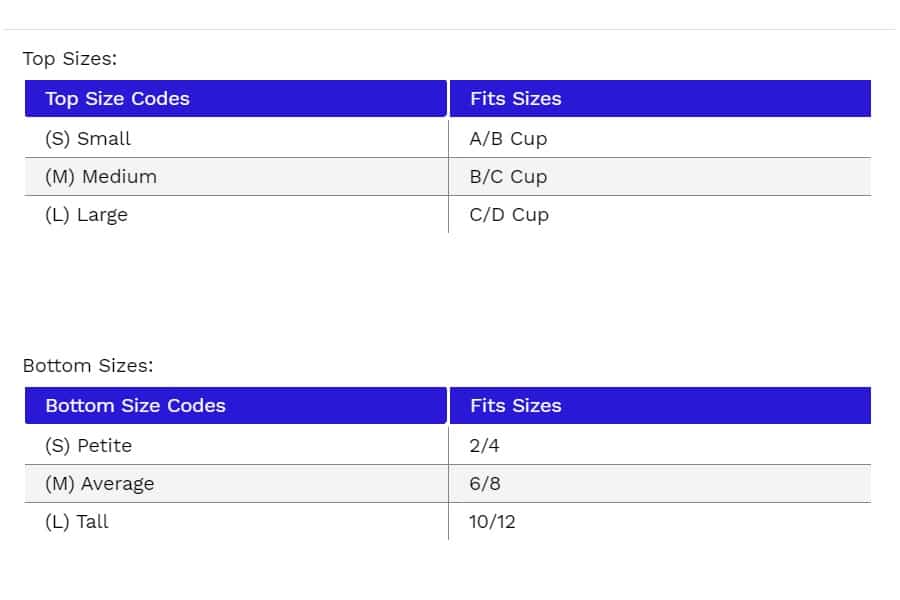Select the (M) Medium row cell
Viewport: 900px width, 600px height.
tap(101, 177)
